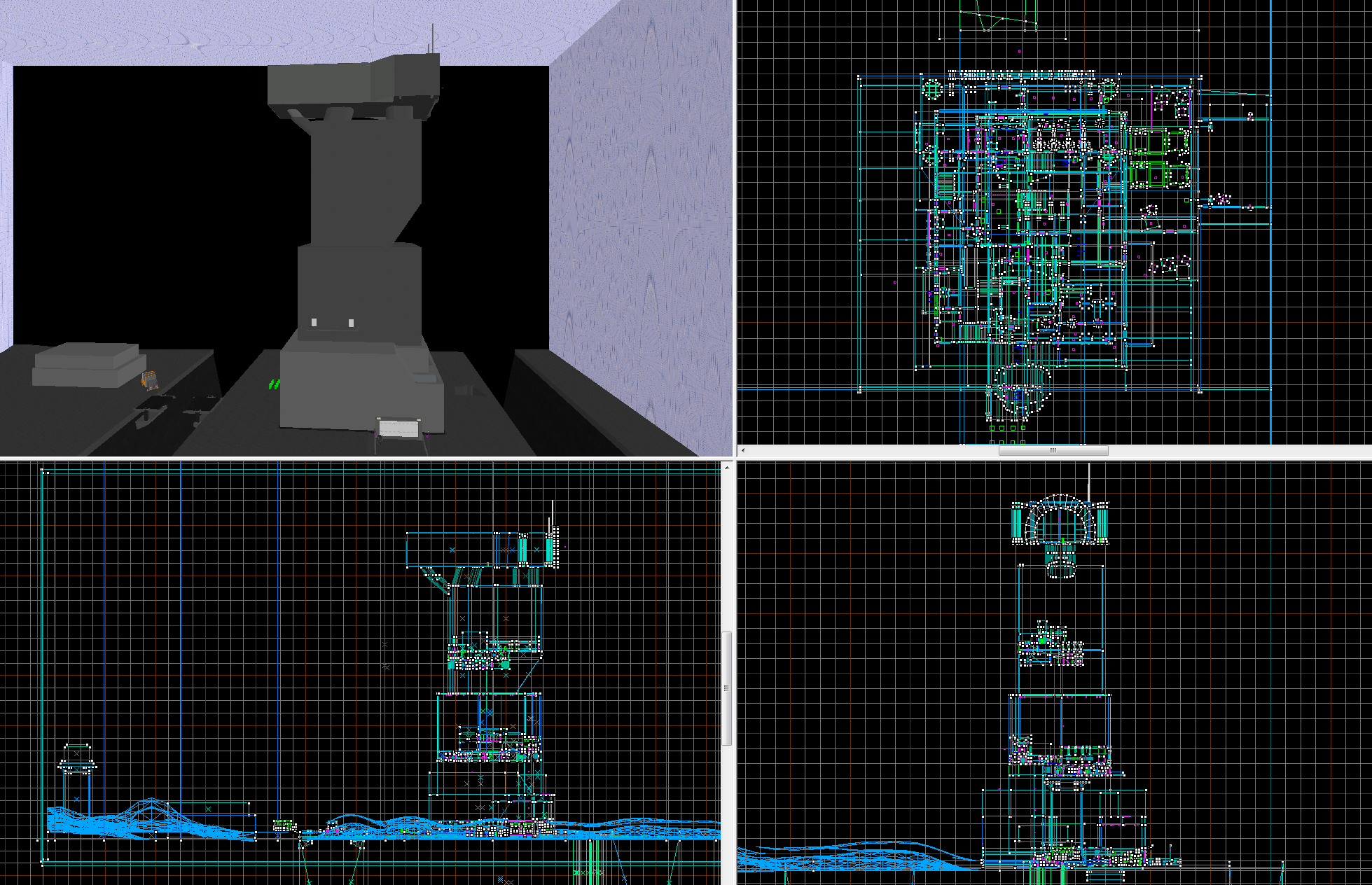The height and width of the screenshot is (885, 1372).
Task: Click the top view horizontal scrollbar thumb
Action: pyautogui.click(x=1053, y=451)
